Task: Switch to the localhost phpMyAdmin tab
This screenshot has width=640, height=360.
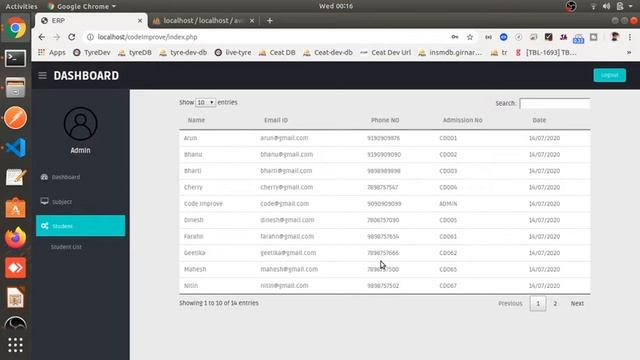Action: point(203,20)
